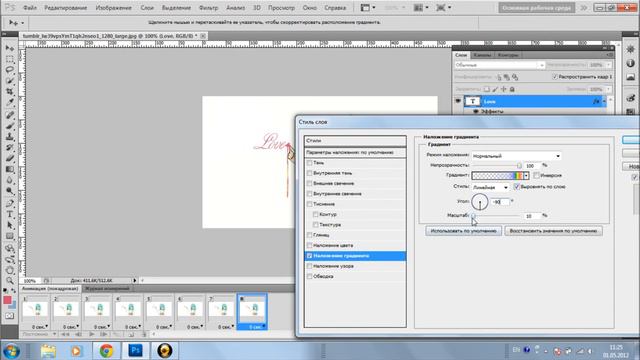Switch to the Каналы tab
Screen dimensions: 640x360
pyautogui.click(x=482, y=55)
